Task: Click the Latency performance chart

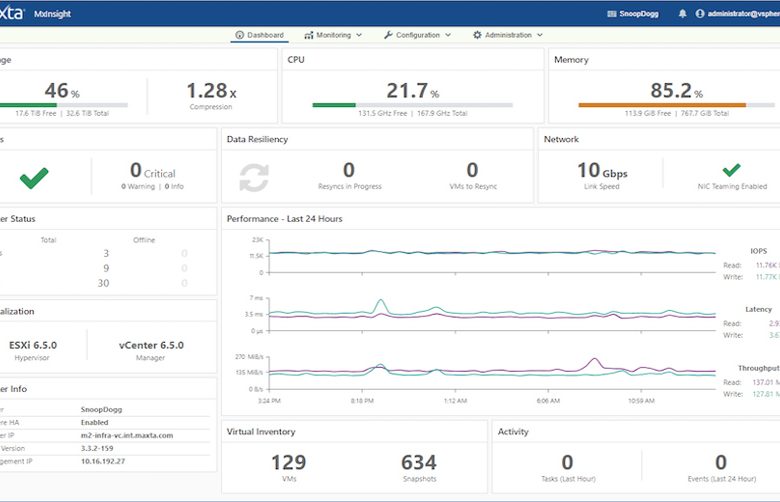Action: [x=491, y=314]
